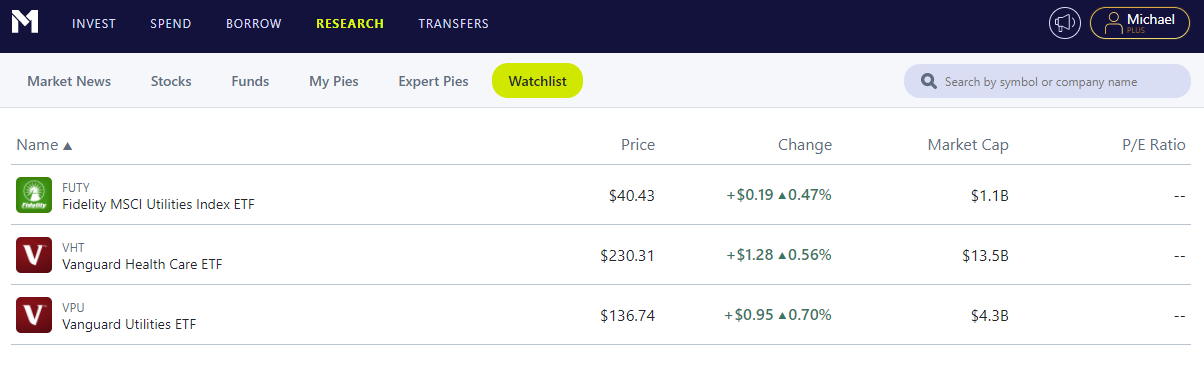Open the announcements megaphone icon

1064,23
